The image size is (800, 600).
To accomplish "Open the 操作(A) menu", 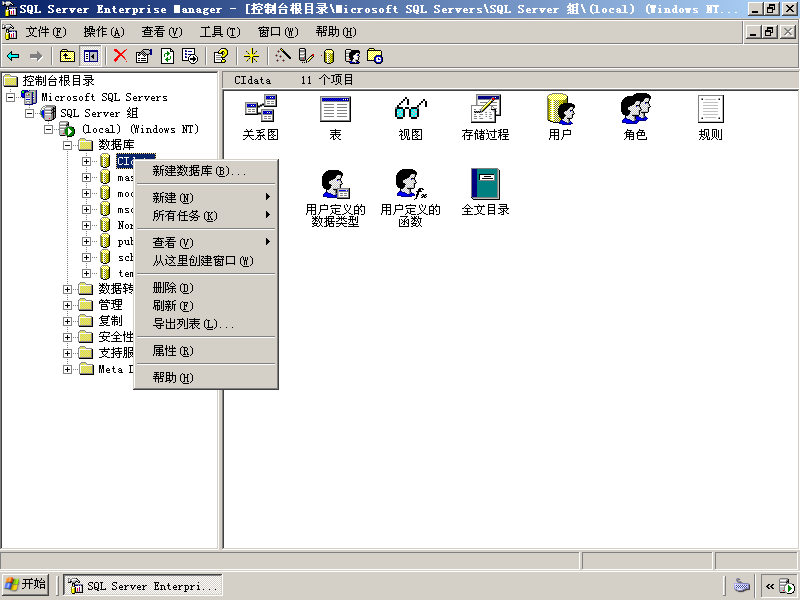I will coord(104,32).
